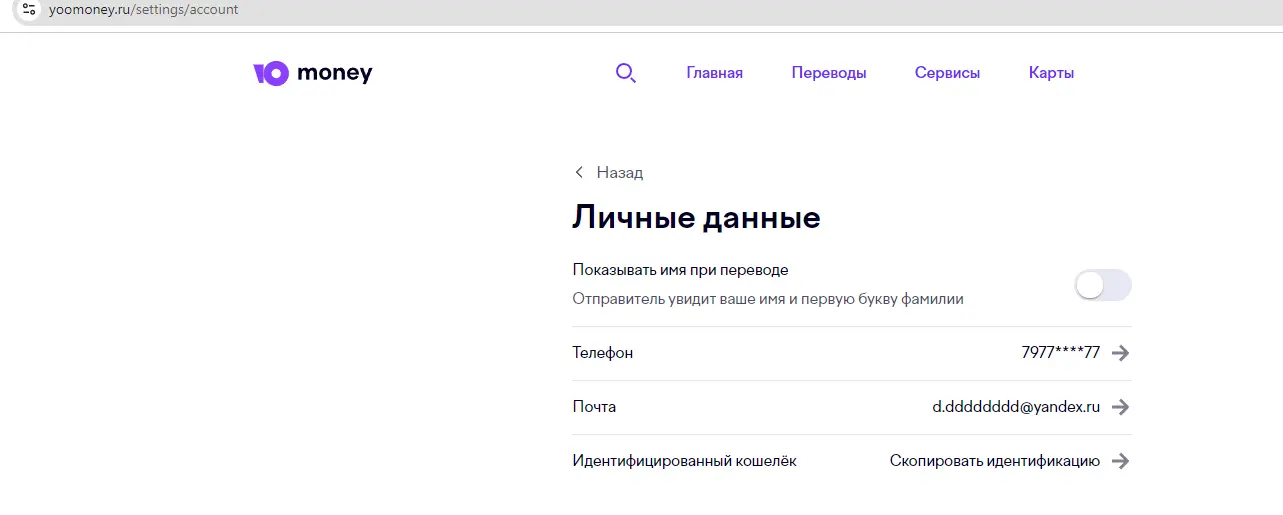Toggle Показывать имя при переводе switch
The image size is (1283, 515).
tap(1103, 285)
